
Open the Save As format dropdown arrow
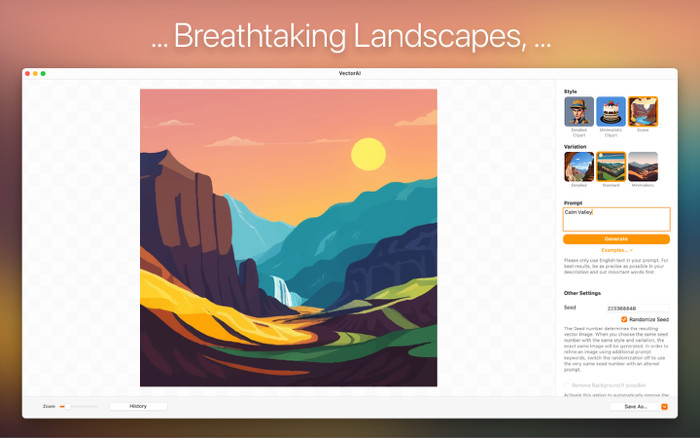[x=664, y=407]
